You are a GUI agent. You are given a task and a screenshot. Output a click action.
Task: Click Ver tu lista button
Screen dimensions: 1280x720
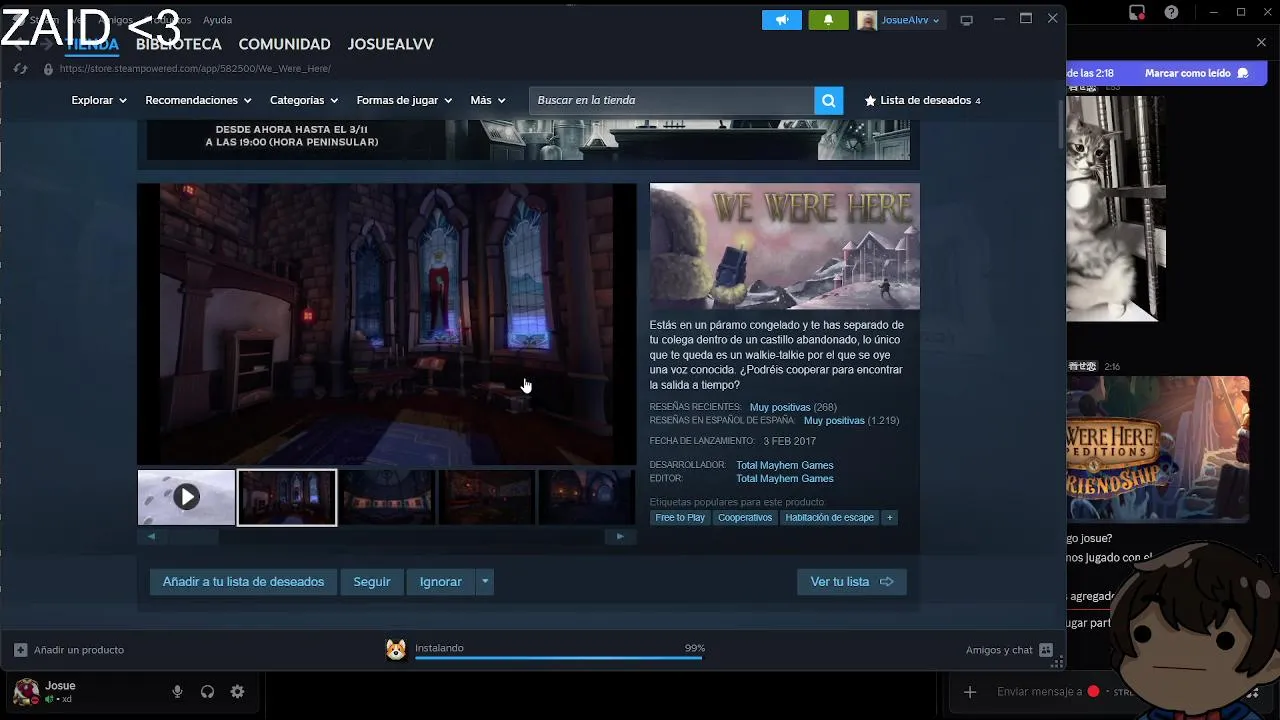click(x=852, y=582)
